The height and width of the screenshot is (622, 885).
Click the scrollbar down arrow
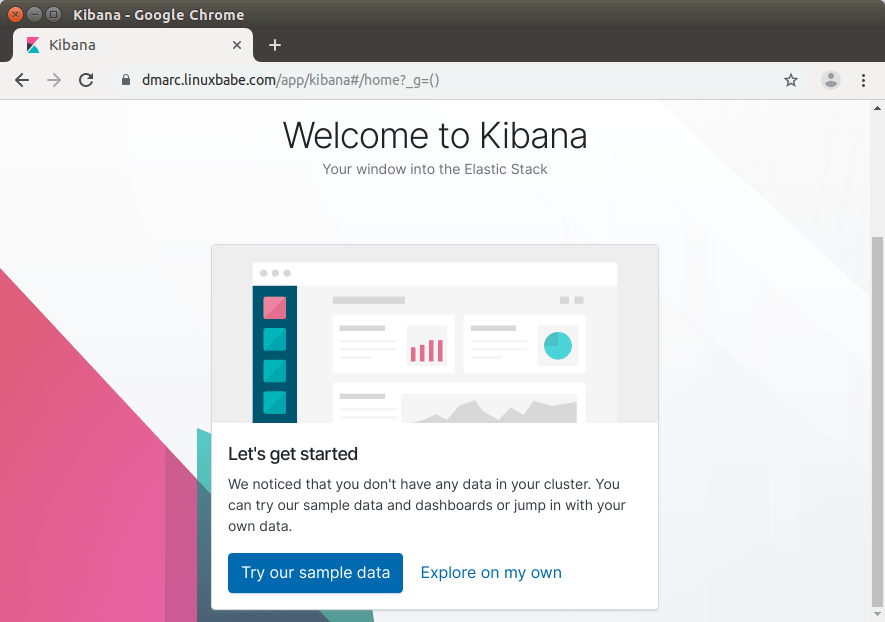tap(878, 615)
